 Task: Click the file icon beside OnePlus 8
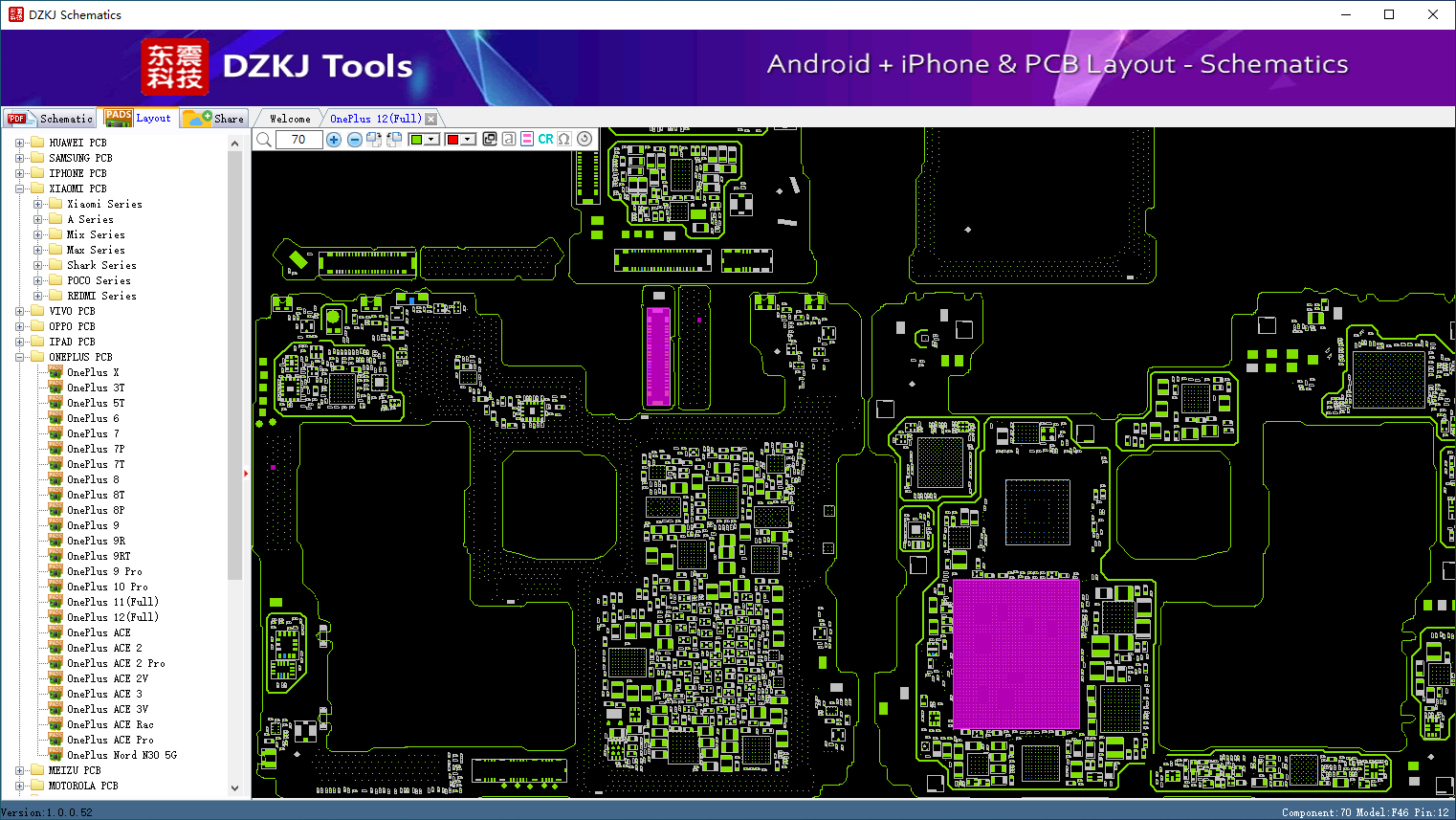(x=55, y=479)
